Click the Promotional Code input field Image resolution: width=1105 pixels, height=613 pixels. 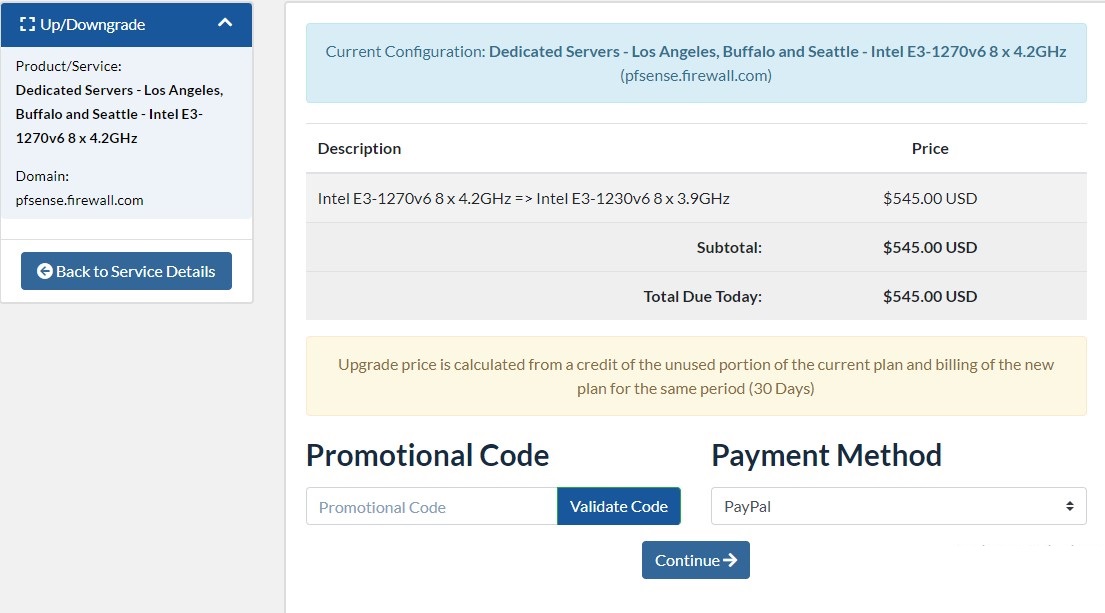431,507
